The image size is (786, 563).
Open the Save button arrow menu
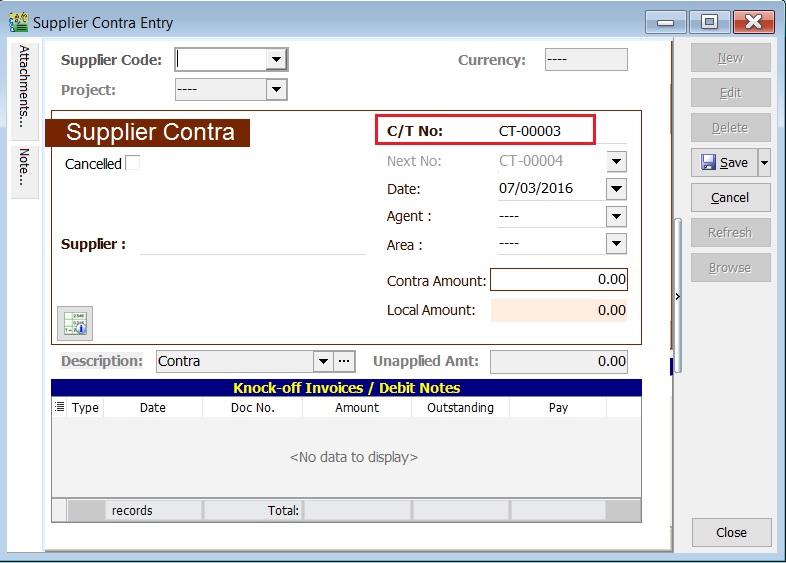tap(765, 162)
